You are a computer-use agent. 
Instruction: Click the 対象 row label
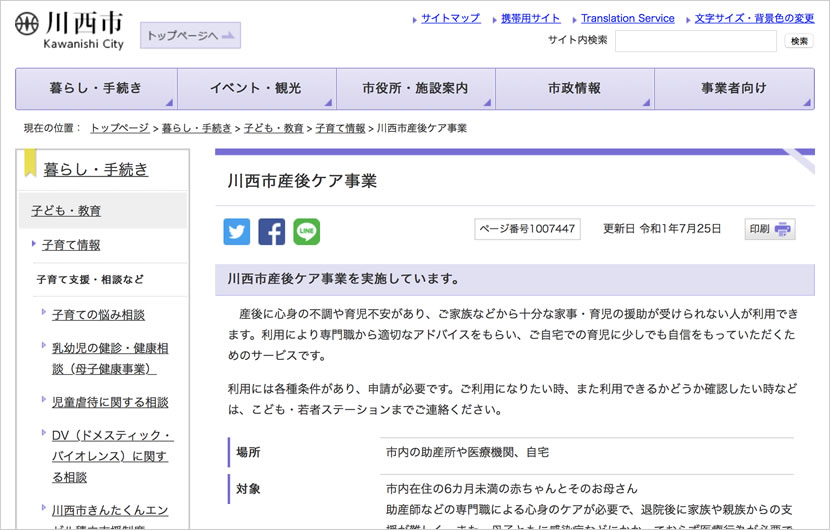(x=248, y=489)
